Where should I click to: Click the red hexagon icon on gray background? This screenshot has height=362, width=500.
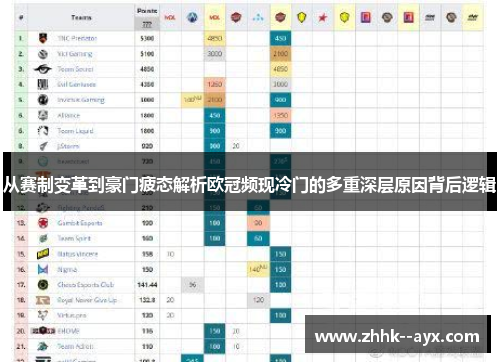[236, 17]
